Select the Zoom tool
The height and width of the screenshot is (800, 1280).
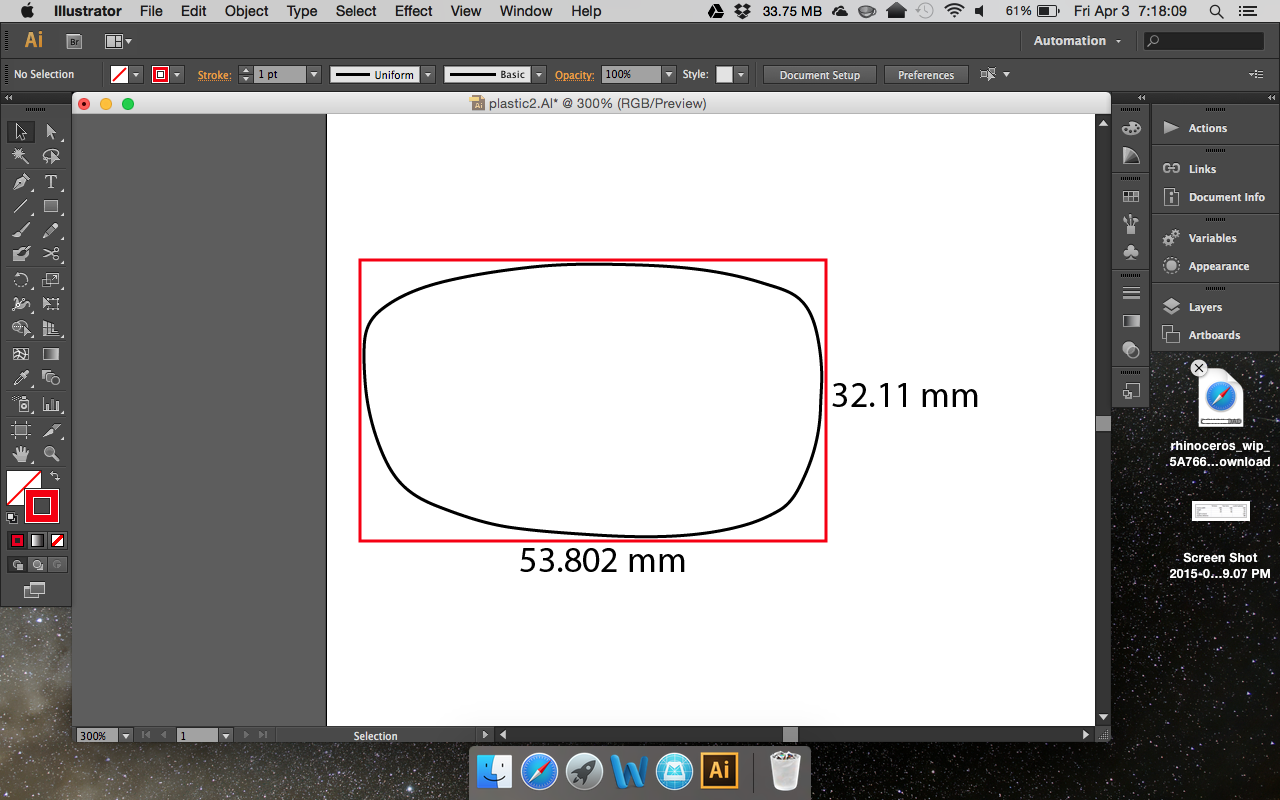(x=51, y=455)
